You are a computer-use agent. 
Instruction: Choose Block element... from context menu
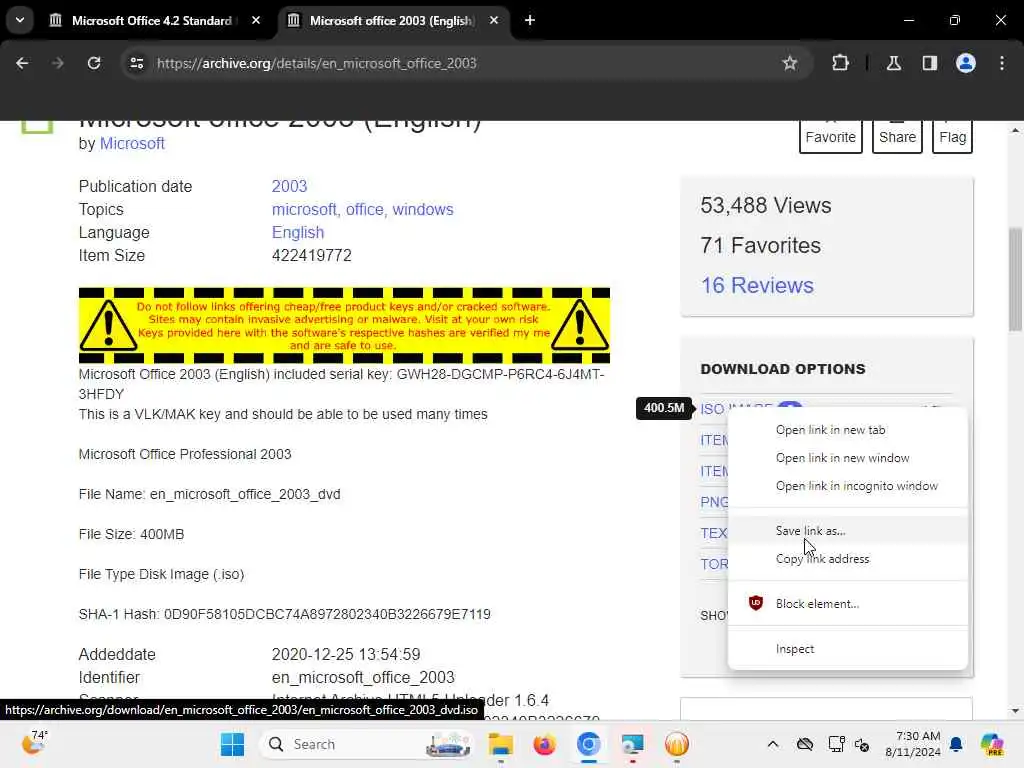[848, 604]
